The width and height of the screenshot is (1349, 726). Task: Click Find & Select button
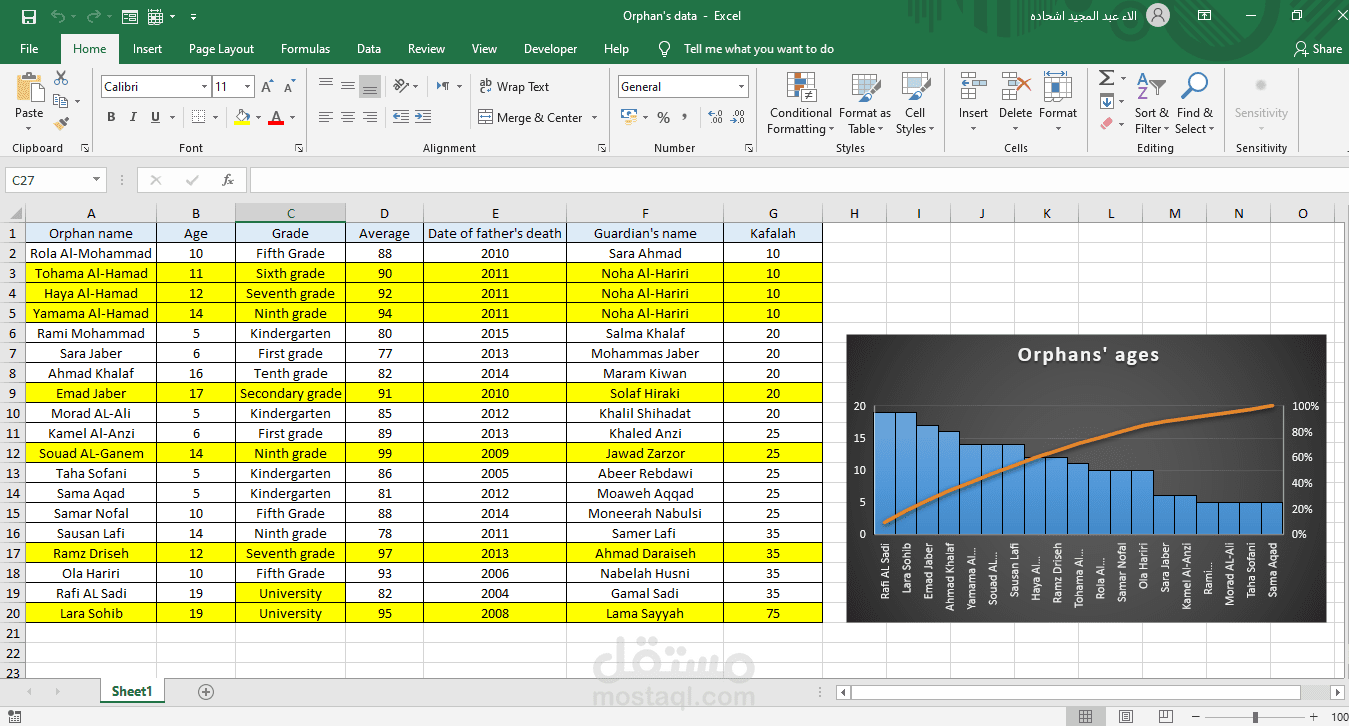[1195, 103]
